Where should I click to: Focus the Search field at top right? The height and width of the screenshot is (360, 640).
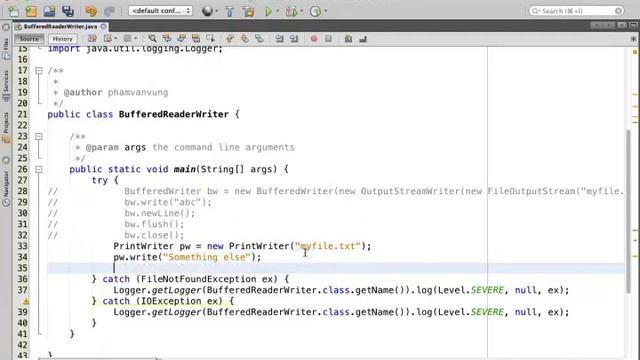tap(576, 11)
